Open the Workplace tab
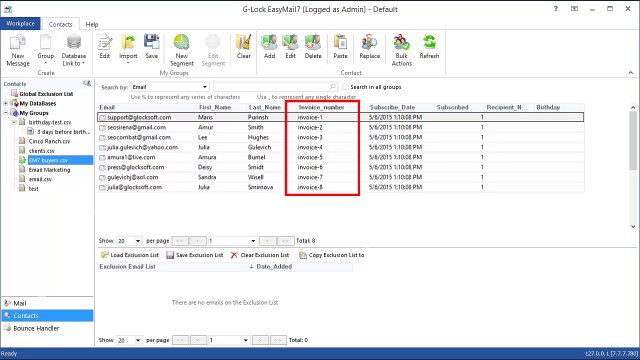The image size is (640, 360). point(20,24)
